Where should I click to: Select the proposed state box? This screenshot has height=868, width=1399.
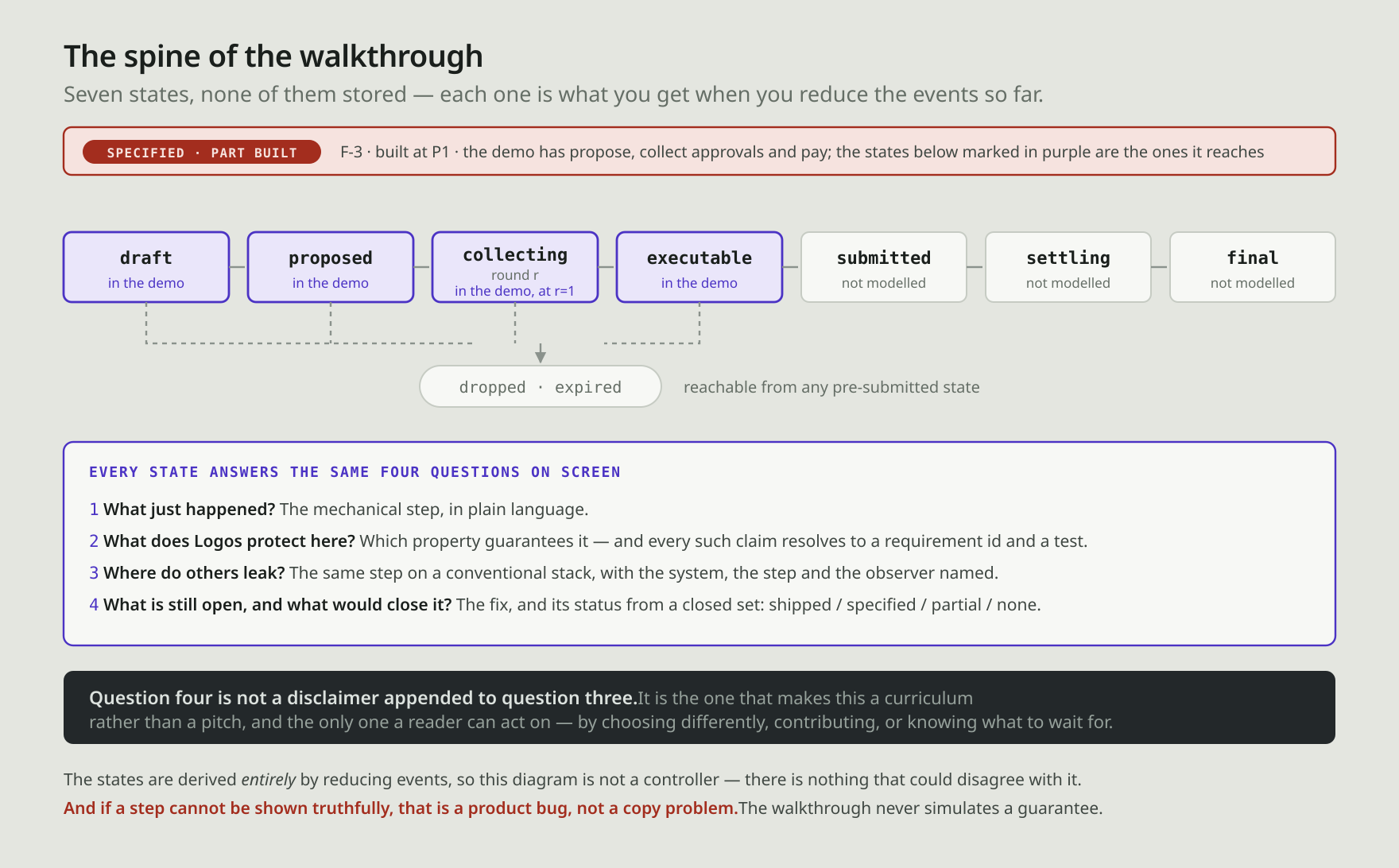coord(331,267)
